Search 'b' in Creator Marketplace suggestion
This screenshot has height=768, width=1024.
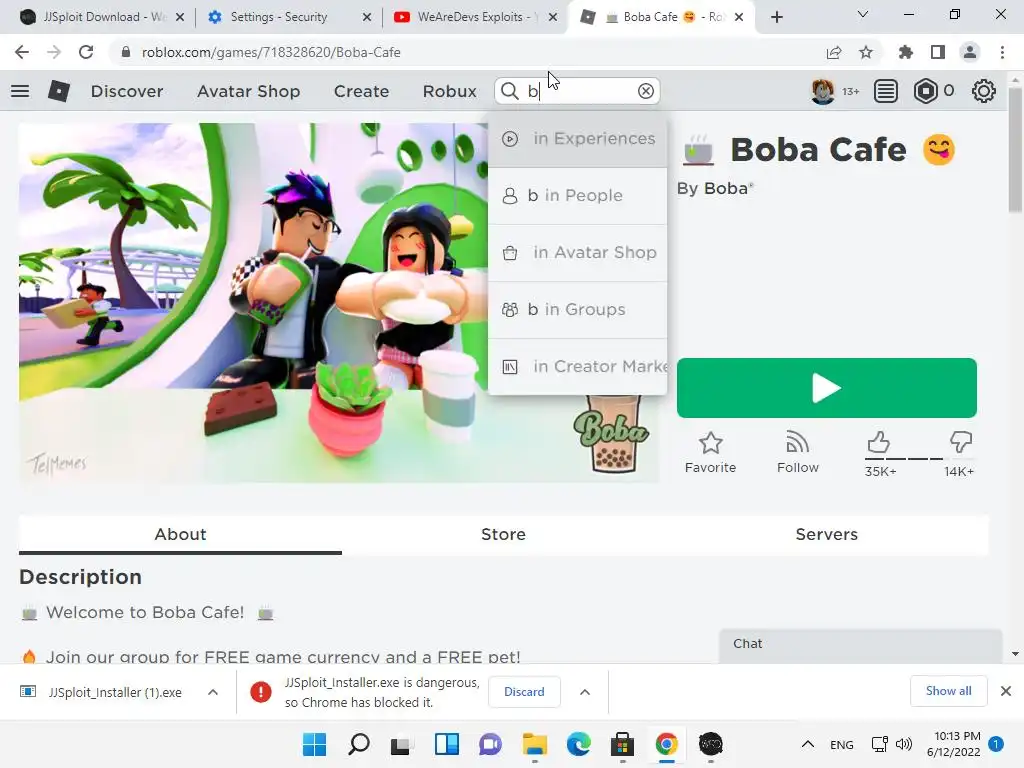(x=577, y=366)
